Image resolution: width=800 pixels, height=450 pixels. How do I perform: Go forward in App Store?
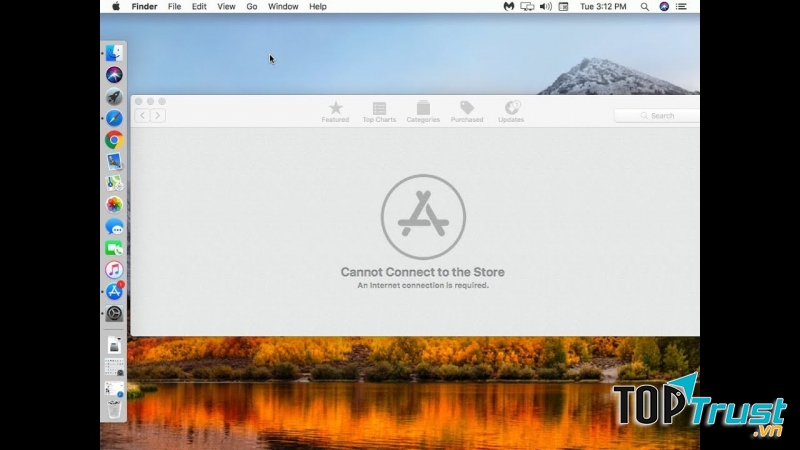click(158, 115)
